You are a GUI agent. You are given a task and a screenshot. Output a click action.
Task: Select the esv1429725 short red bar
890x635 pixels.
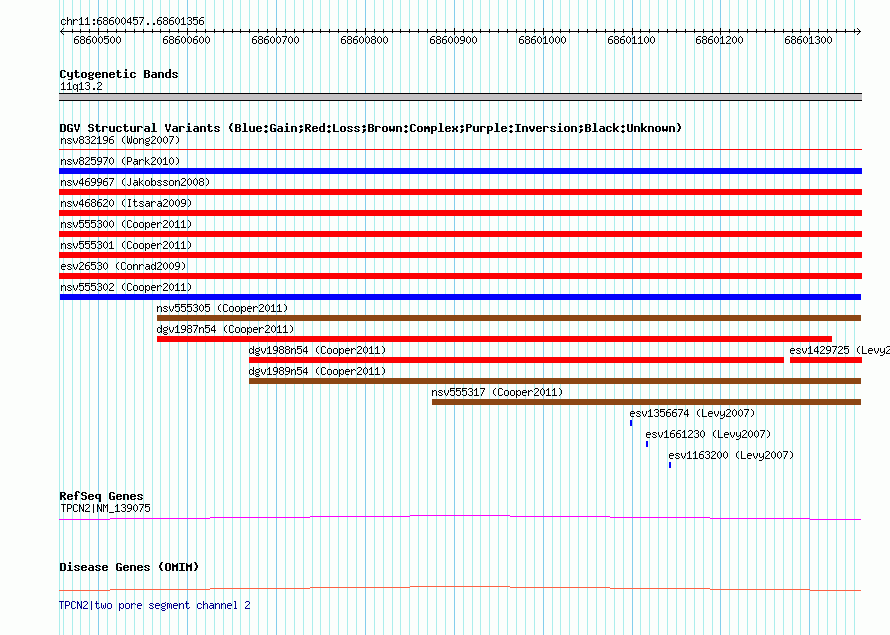coord(826,360)
